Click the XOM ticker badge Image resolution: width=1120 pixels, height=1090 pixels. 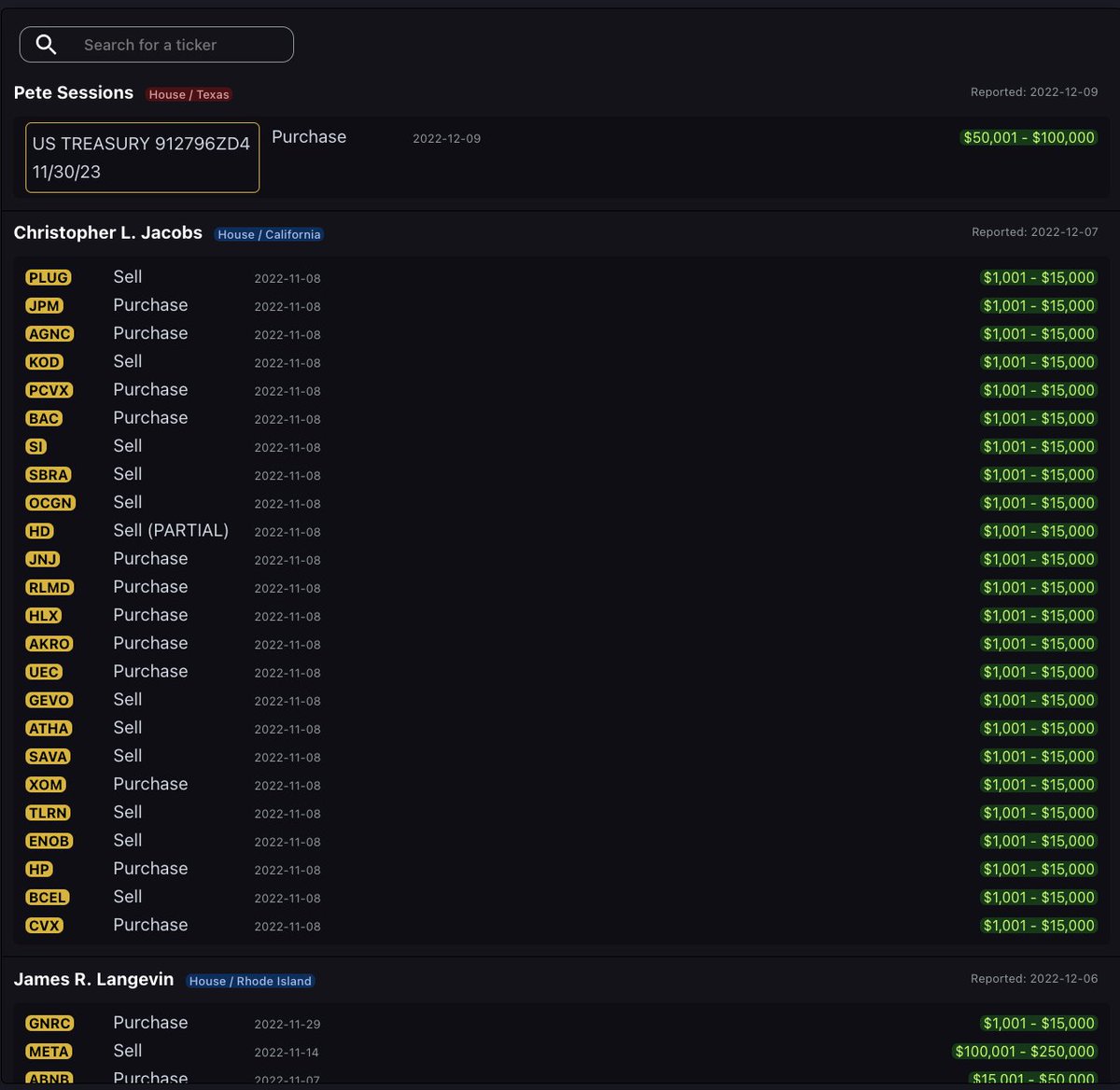46,785
